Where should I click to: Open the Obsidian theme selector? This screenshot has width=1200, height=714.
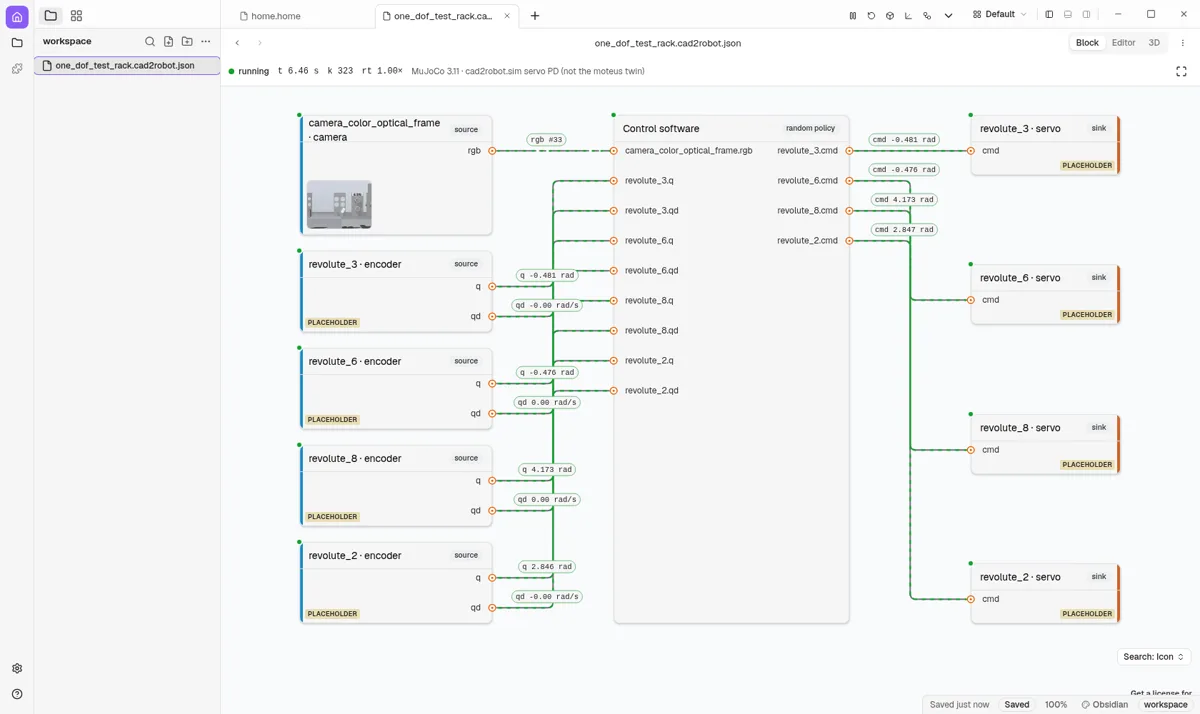[1105, 705]
